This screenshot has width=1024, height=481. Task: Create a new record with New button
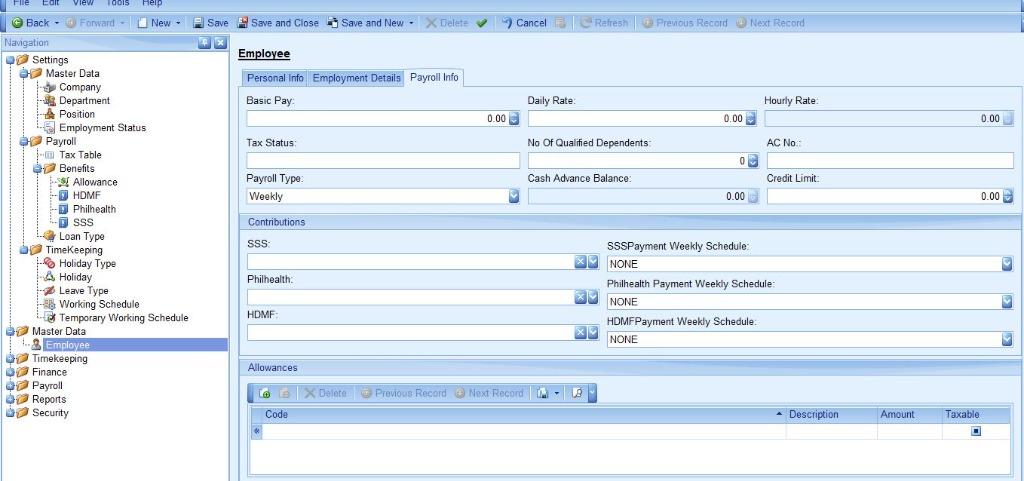tap(154, 23)
